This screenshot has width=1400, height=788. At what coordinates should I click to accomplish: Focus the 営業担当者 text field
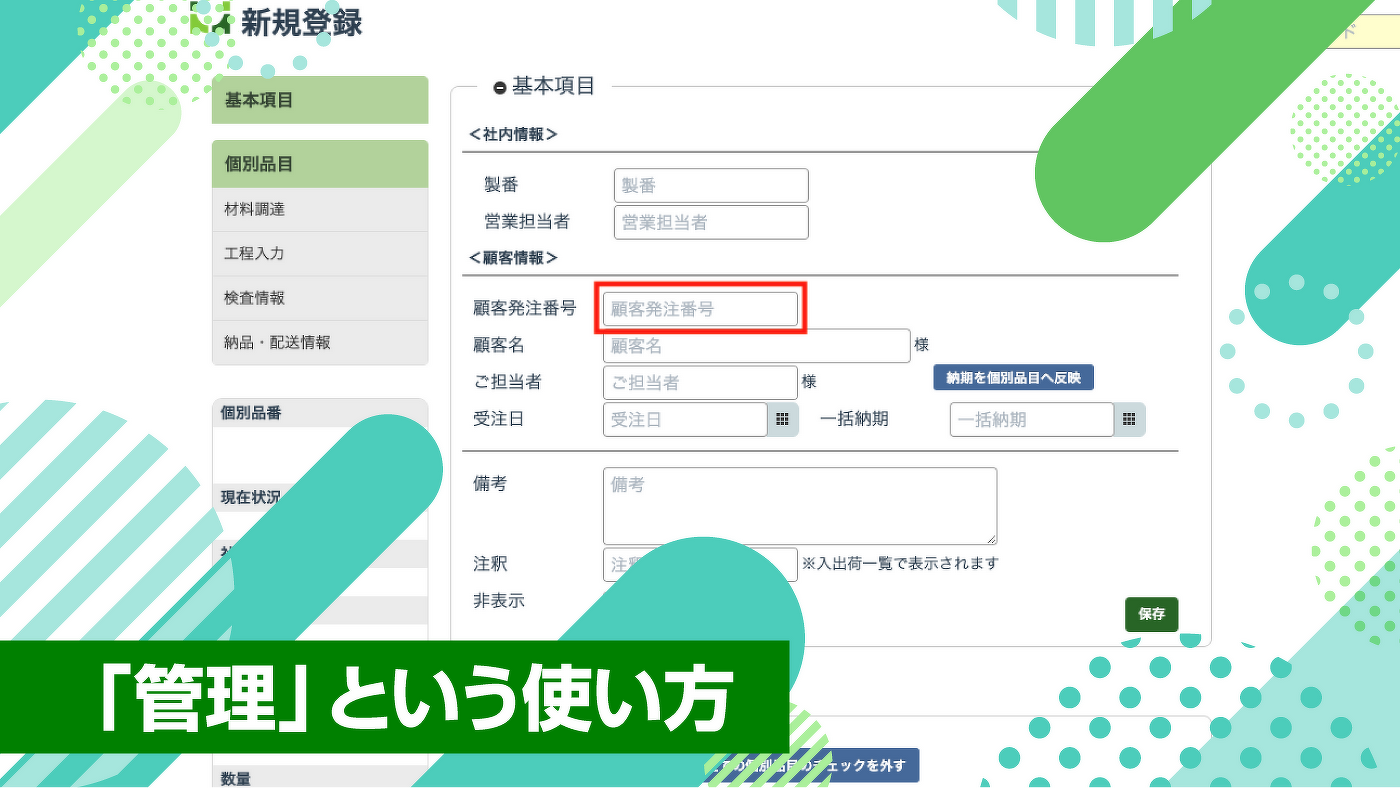point(710,223)
